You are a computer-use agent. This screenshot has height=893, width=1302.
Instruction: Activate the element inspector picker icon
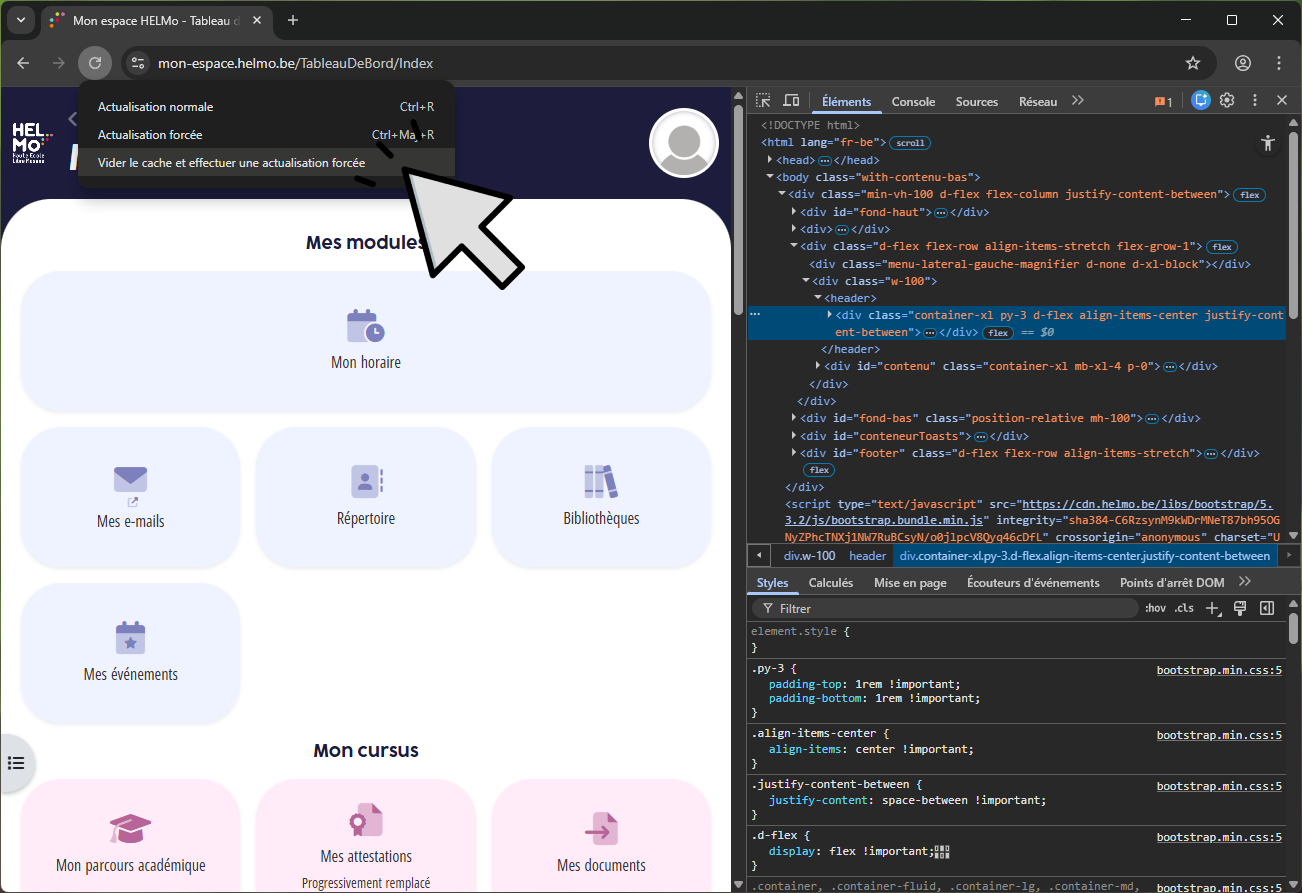763,101
